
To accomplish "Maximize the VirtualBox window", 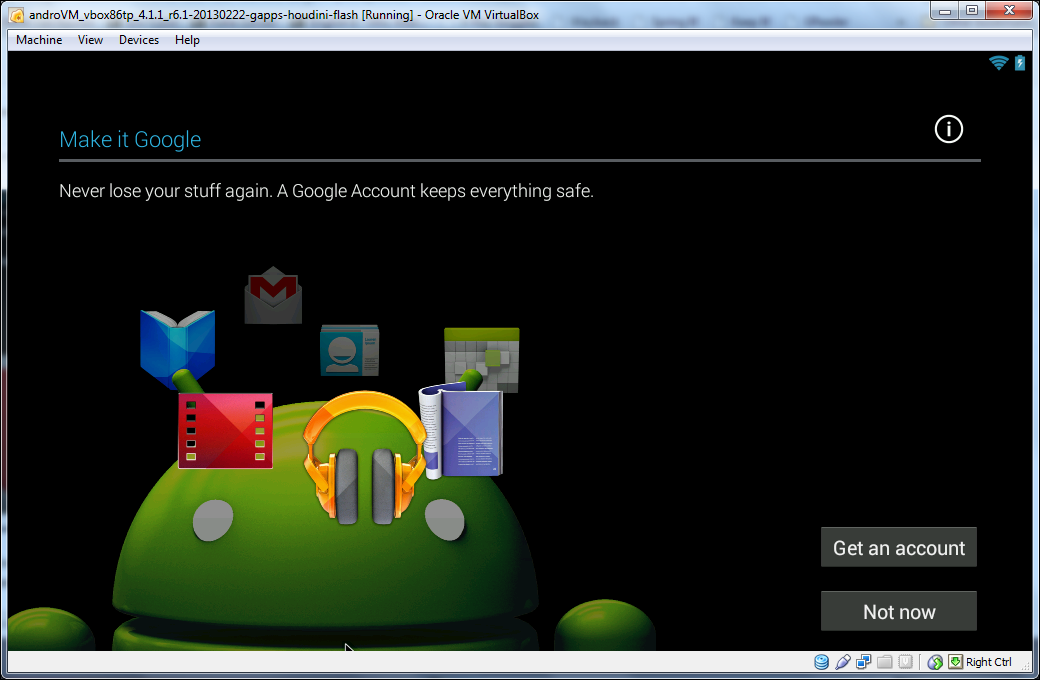I will pyautogui.click(x=972, y=10).
